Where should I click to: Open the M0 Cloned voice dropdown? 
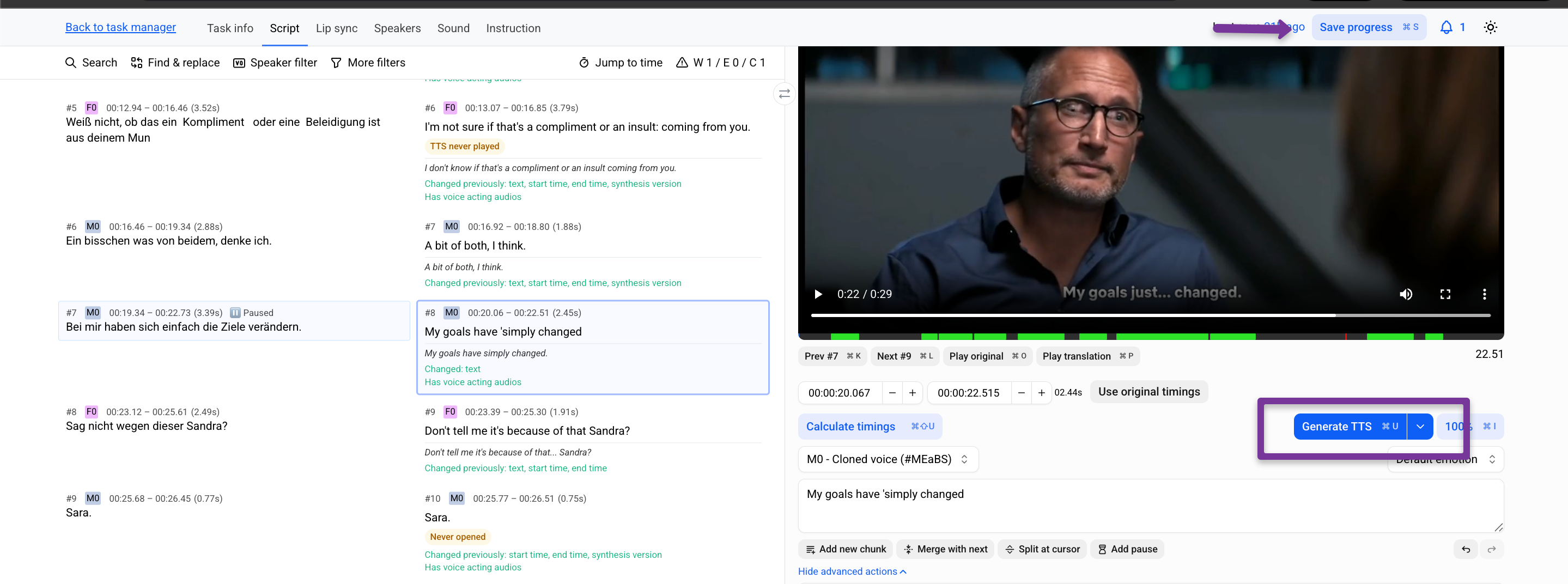pyautogui.click(x=888, y=459)
